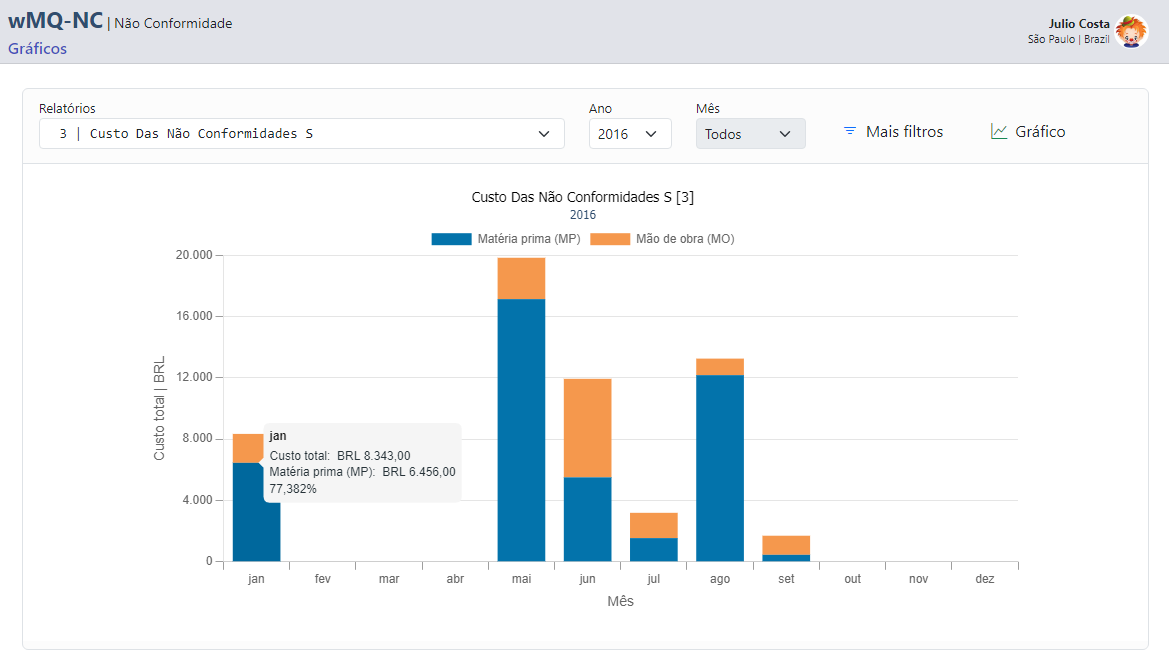
Task: Click tooltip text BRL 6.456,00
Action: coord(419,472)
